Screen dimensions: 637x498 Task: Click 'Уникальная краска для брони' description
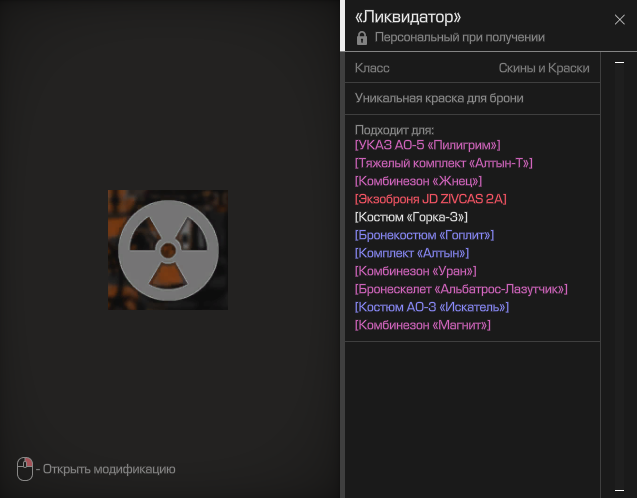[x=439, y=98]
